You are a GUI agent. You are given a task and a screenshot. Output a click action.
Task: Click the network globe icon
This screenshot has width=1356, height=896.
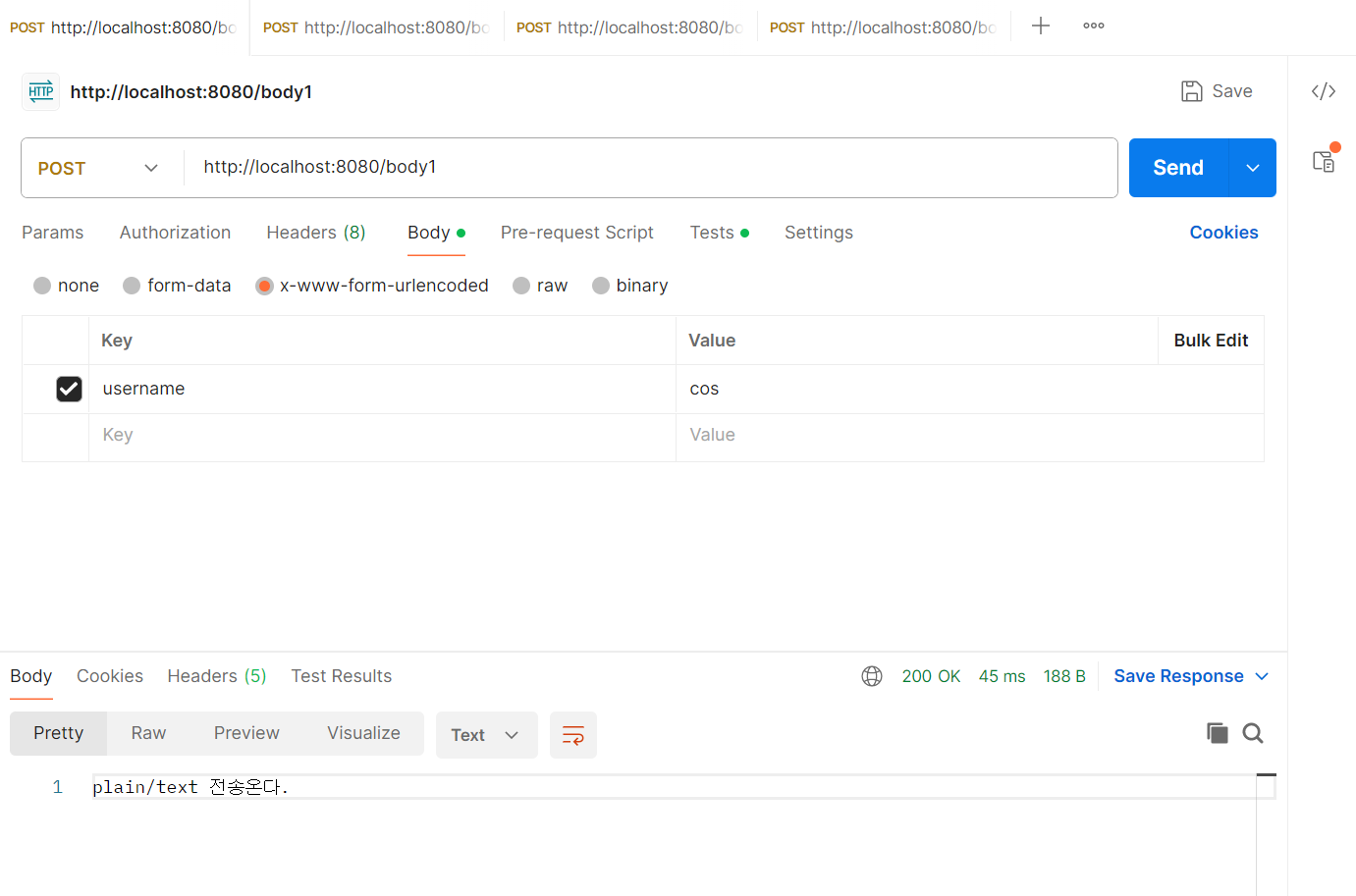click(872, 676)
